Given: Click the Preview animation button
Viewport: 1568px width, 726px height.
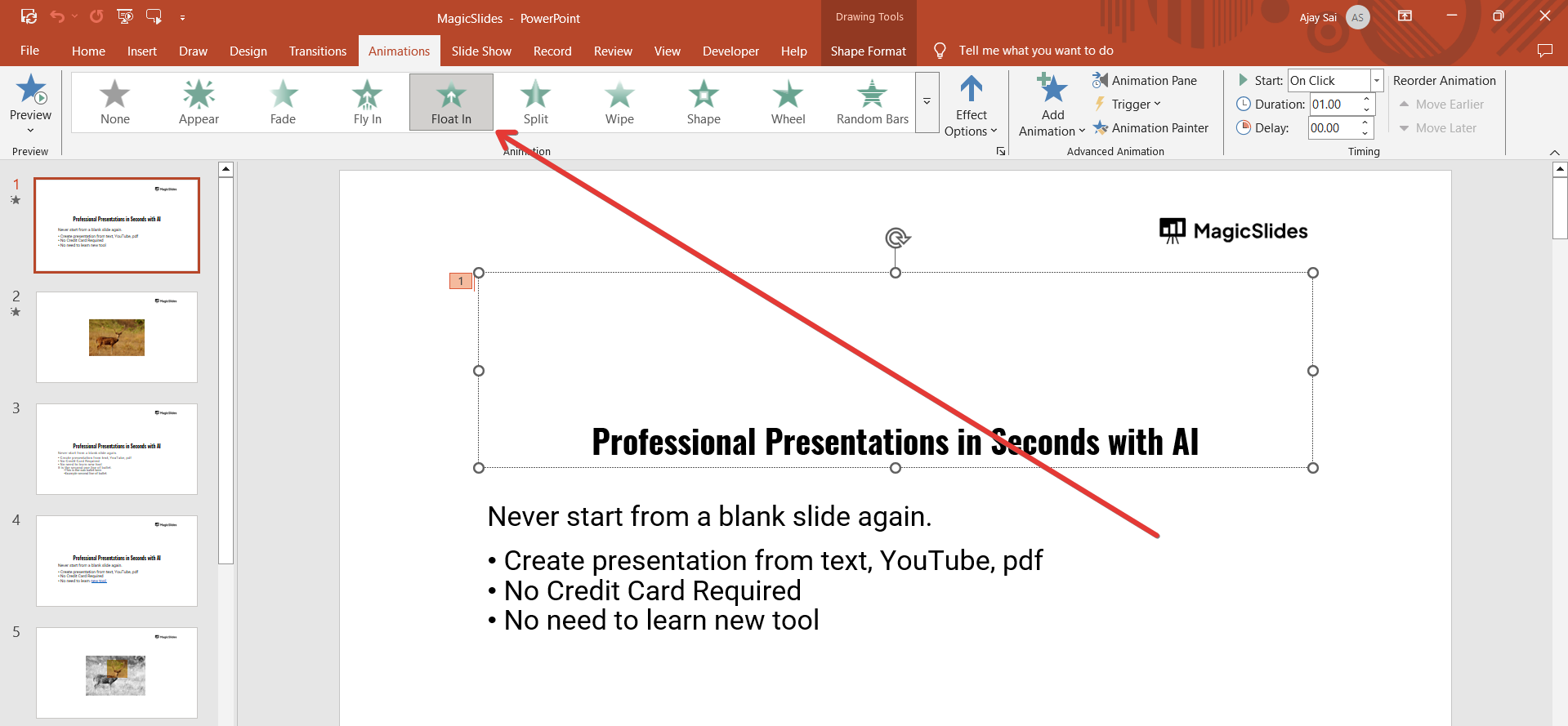Looking at the screenshot, I should (31, 102).
